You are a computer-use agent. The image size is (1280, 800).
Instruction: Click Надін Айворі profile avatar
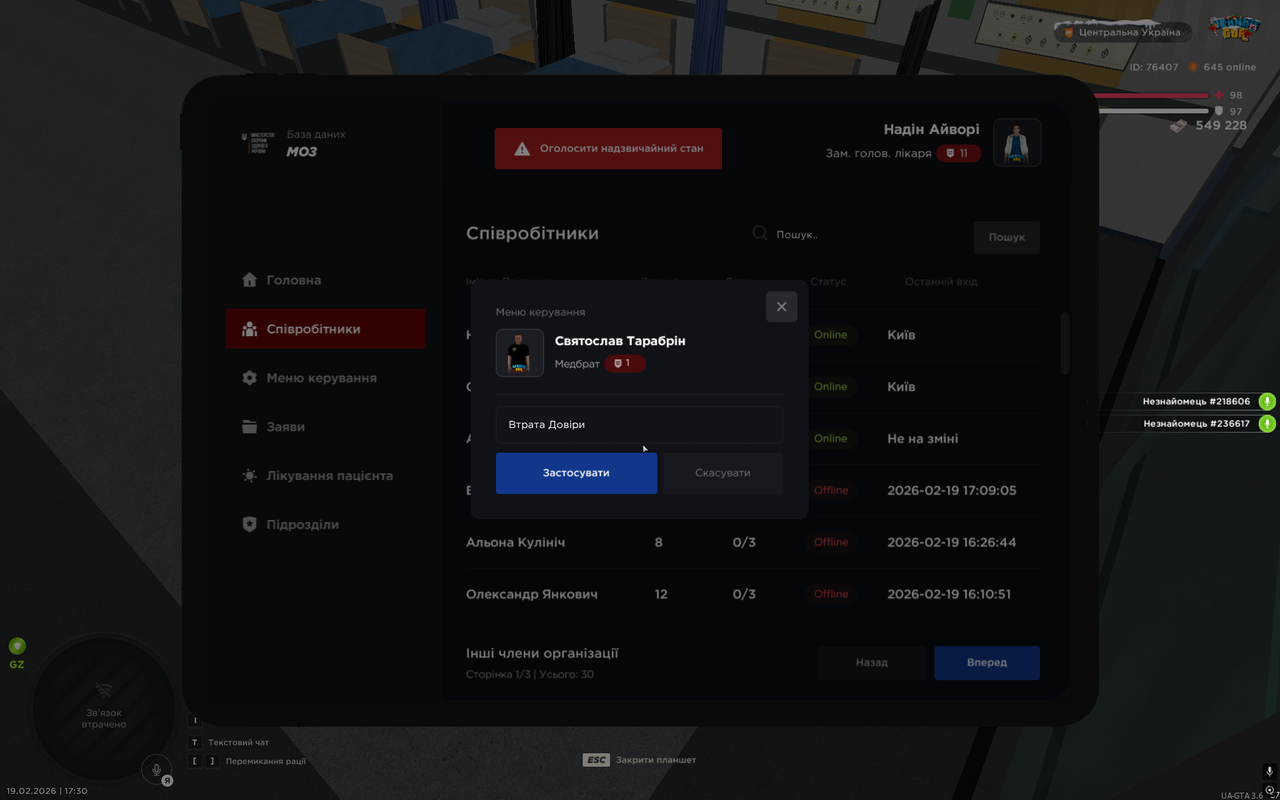[x=1017, y=142]
